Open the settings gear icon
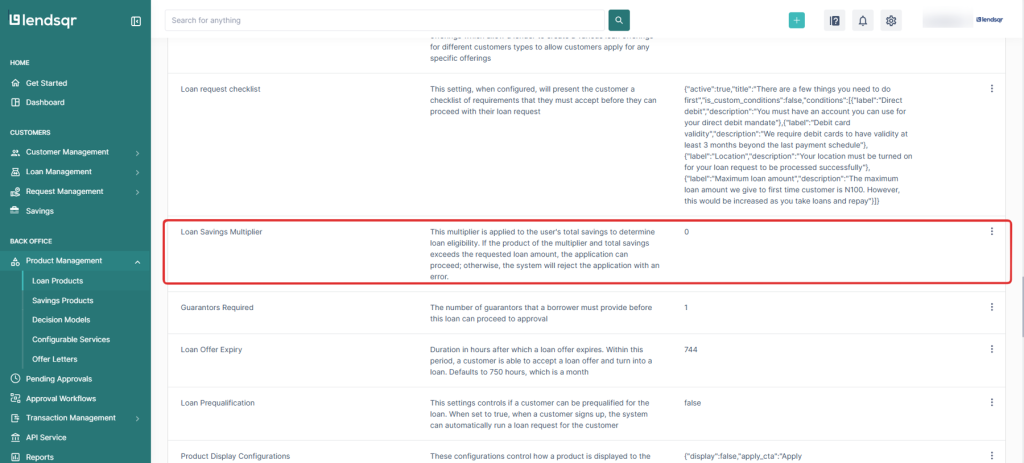This screenshot has height=463, width=1024. click(892, 20)
